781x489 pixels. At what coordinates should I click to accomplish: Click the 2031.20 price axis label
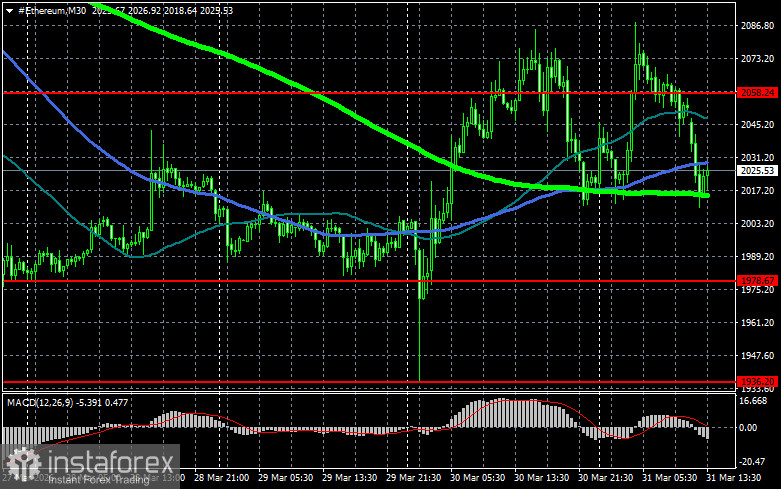[x=758, y=158]
